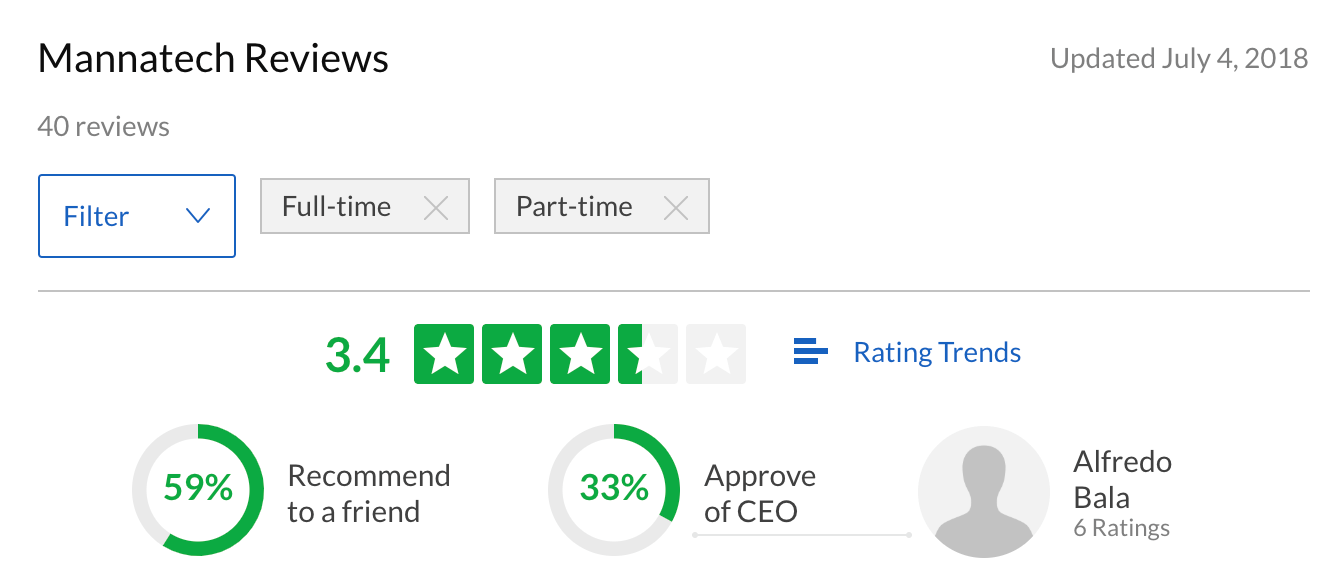
Task: Click the Filter dropdown chevron arrow
Action: [198, 216]
